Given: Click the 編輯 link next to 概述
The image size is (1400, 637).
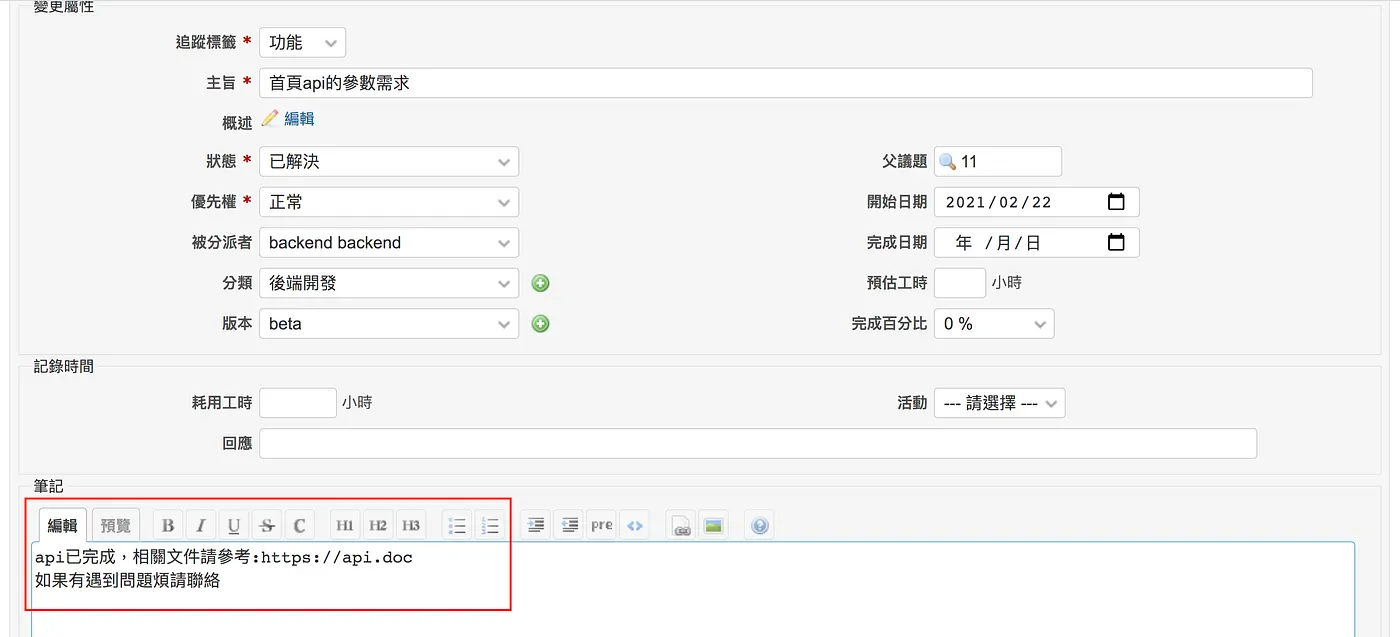Looking at the screenshot, I should (x=299, y=118).
